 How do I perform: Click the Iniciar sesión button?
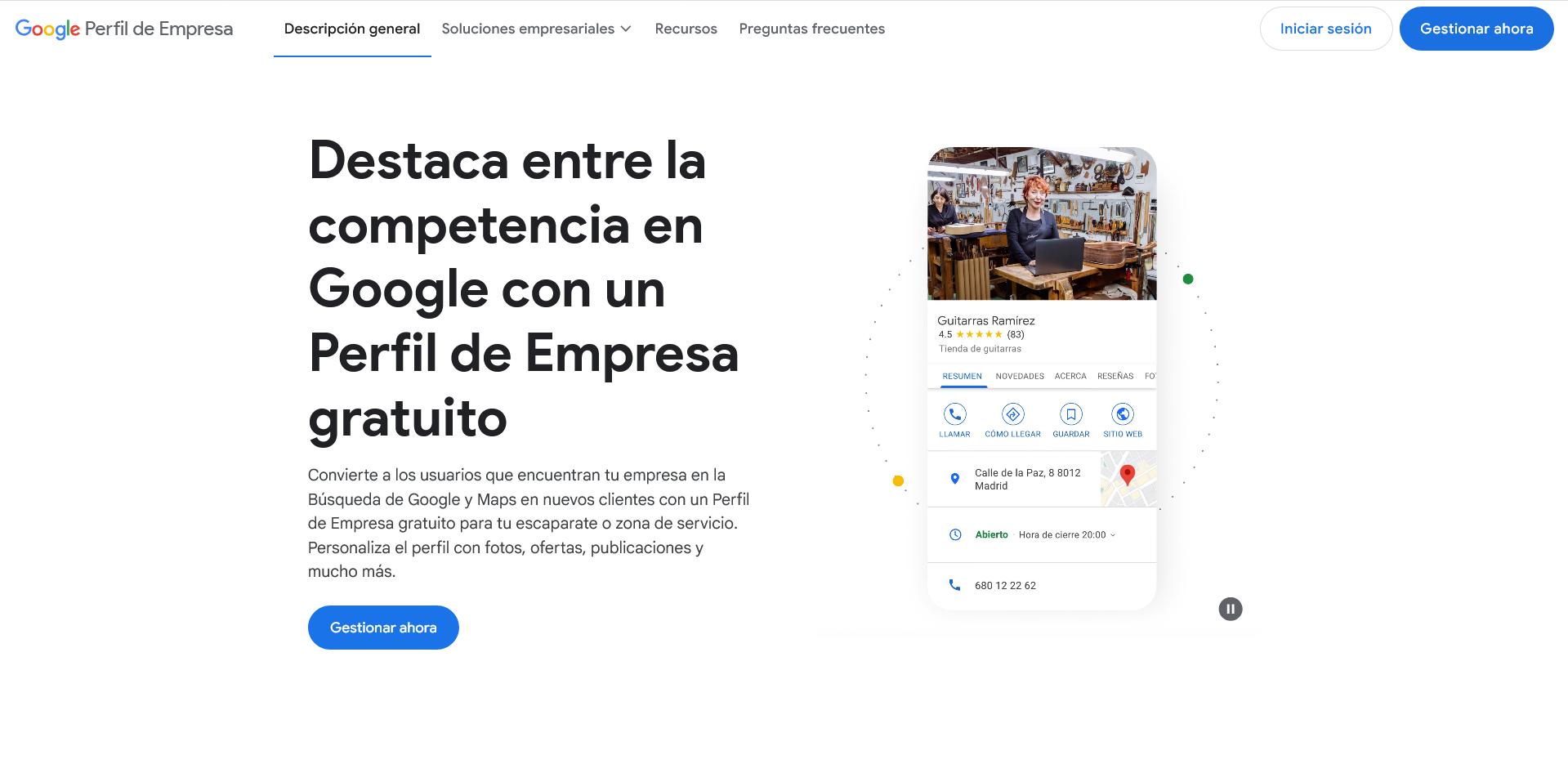1325,29
